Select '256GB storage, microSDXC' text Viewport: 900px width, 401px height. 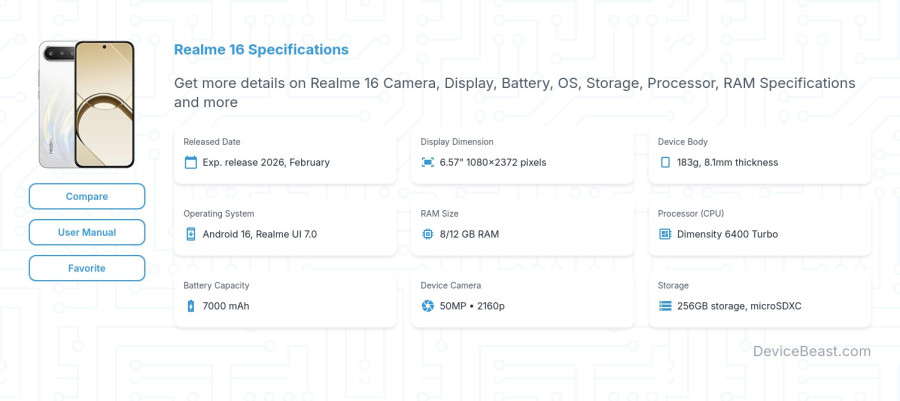[x=739, y=306]
